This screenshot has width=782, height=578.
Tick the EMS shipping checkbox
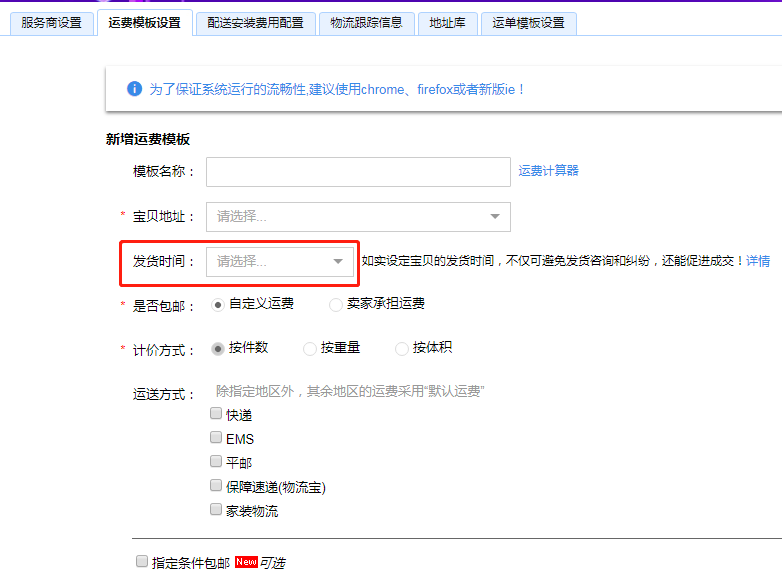point(216,438)
